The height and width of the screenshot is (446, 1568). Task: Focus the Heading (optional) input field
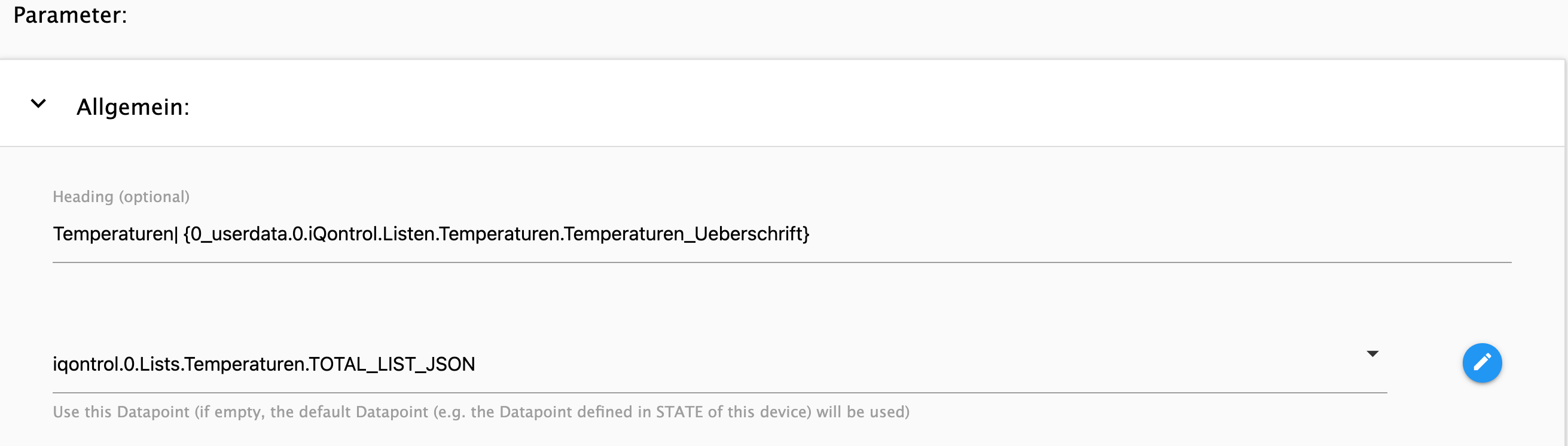[x=782, y=234]
